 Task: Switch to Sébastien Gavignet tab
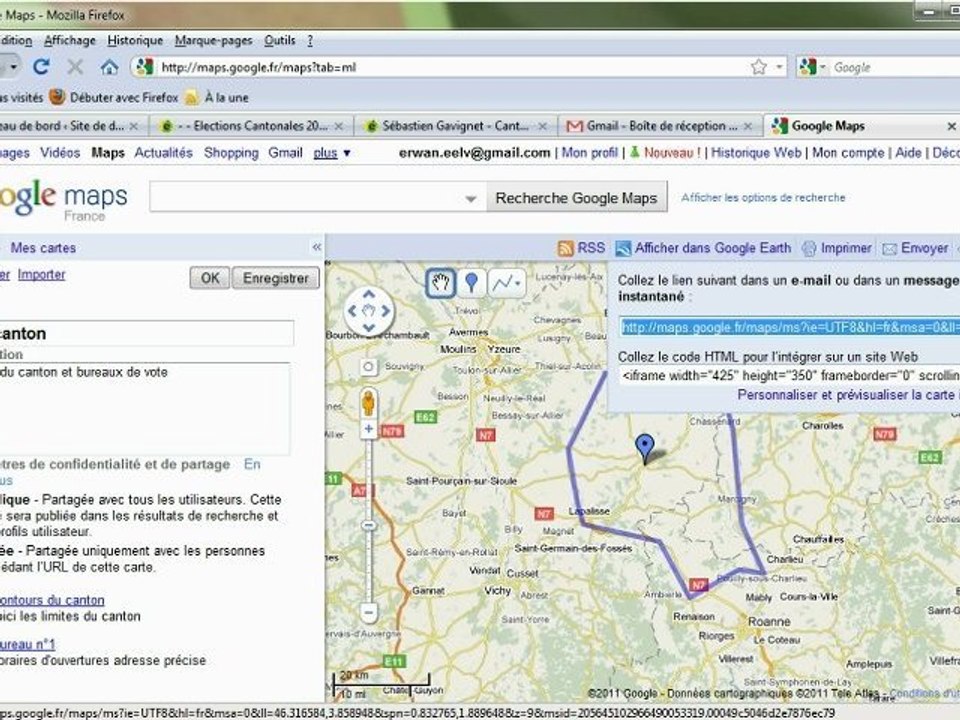[455, 126]
